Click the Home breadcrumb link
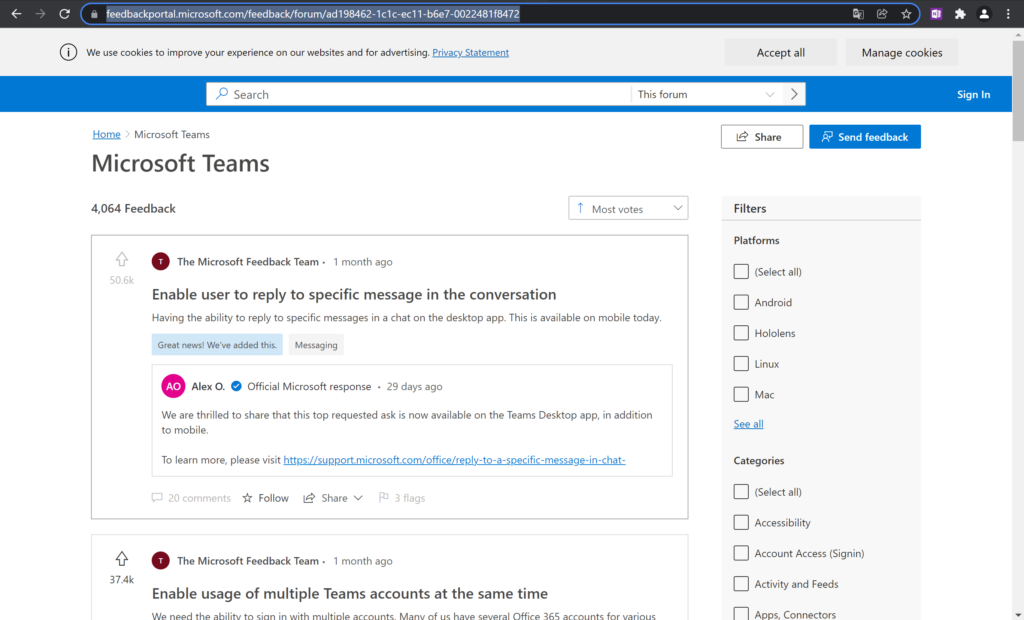 [x=106, y=134]
